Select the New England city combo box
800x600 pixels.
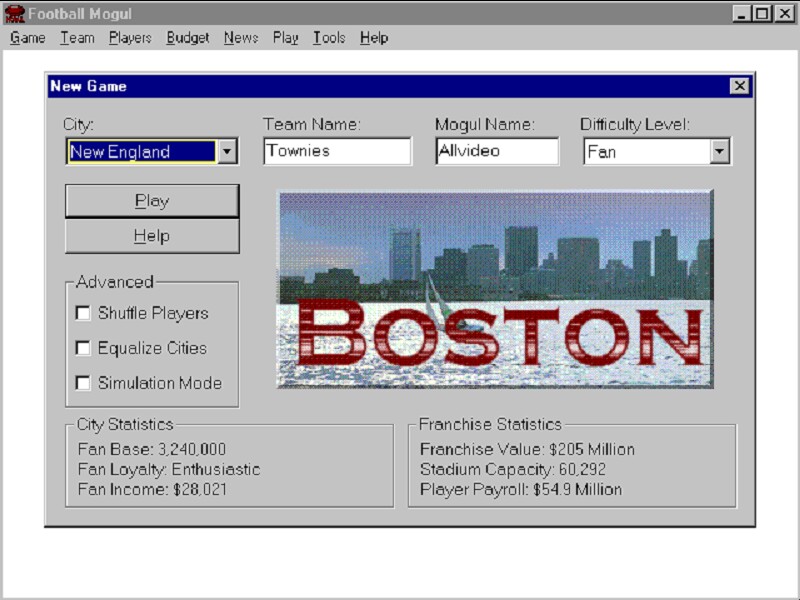tap(140, 152)
